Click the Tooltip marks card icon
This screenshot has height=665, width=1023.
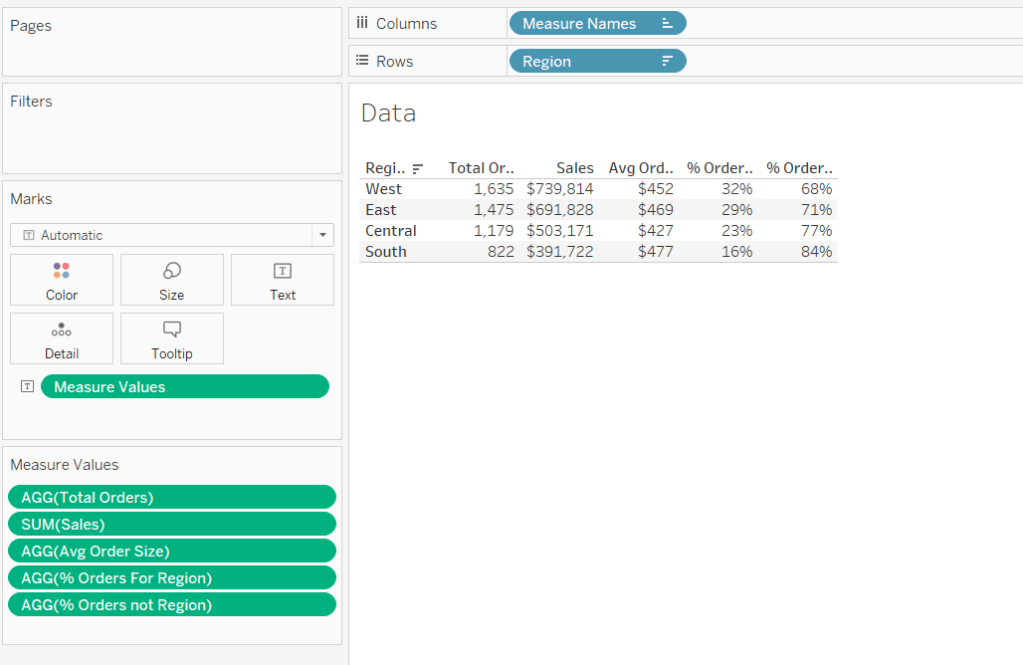tap(171, 329)
